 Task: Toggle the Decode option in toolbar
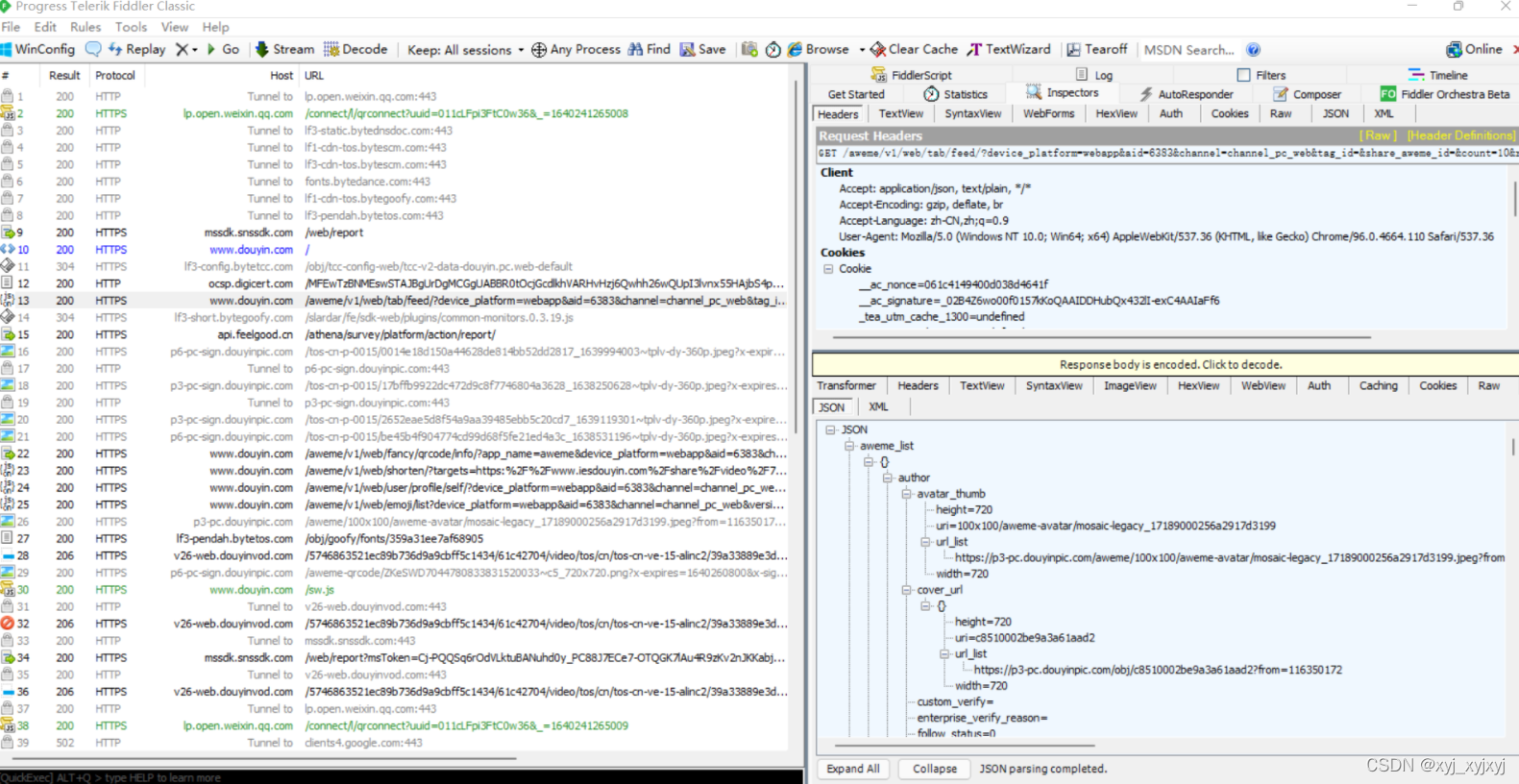[x=355, y=49]
